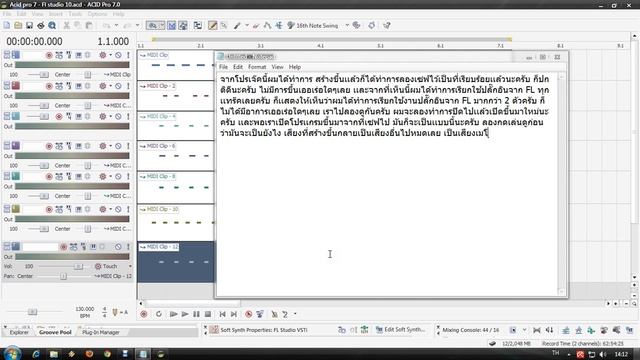The image size is (640, 360).
Task: Switch to the Explorer tab
Action: (x=19, y=332)
